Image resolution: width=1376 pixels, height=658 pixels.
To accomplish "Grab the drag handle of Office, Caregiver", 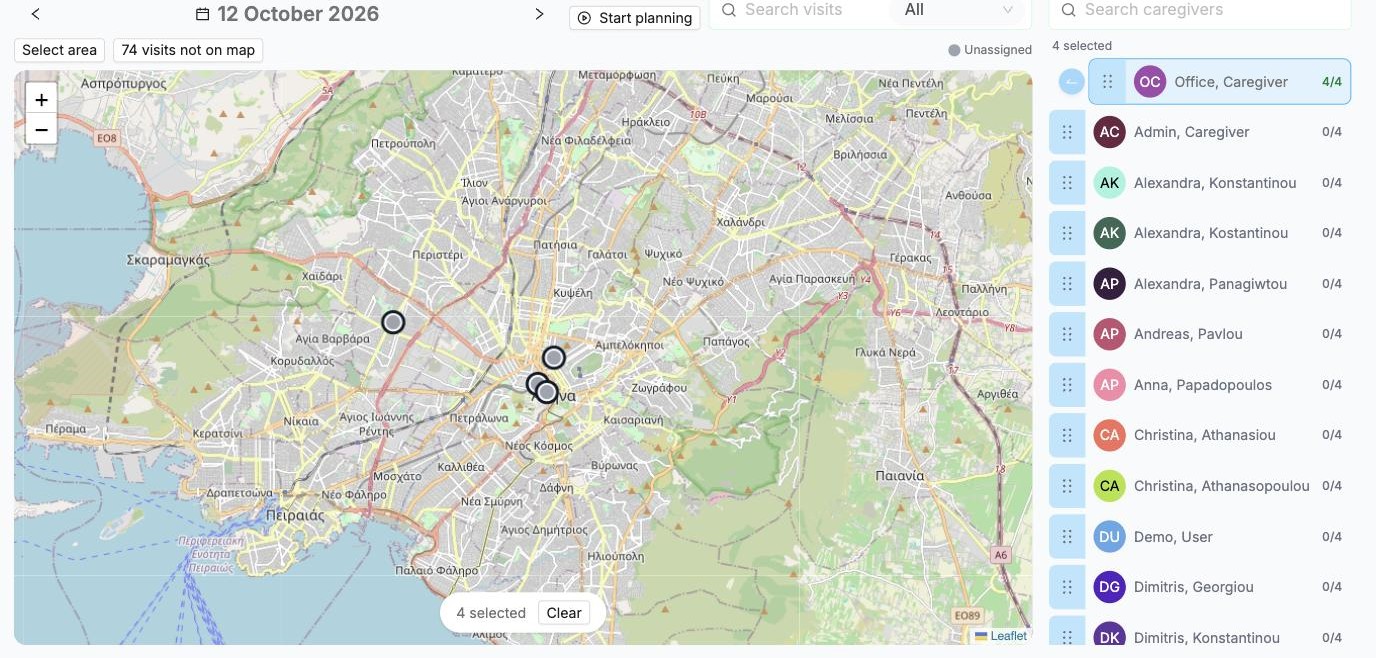I will pos(1107,82).
